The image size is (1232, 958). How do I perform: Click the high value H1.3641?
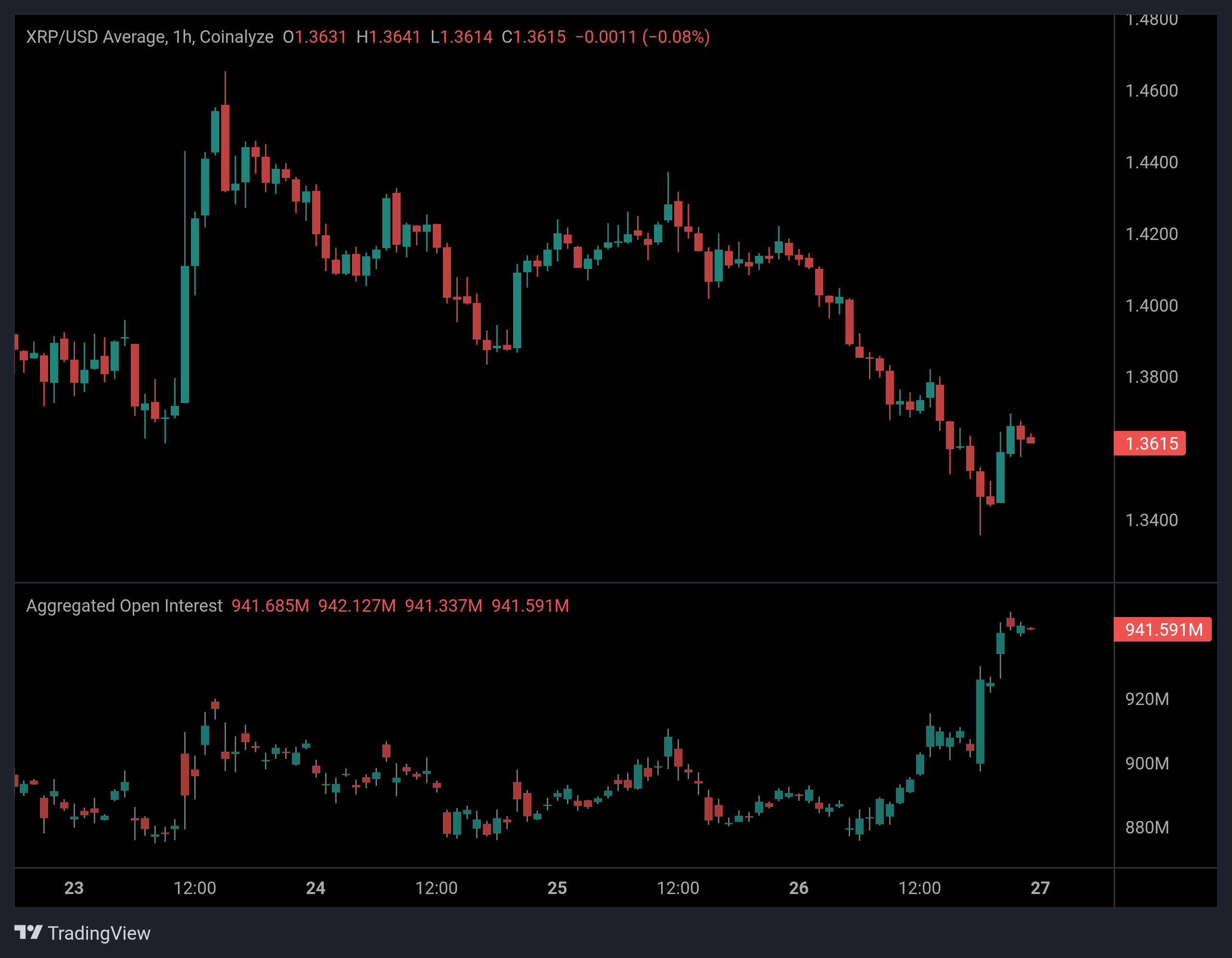pyautogui.click(x=387, y=37)
